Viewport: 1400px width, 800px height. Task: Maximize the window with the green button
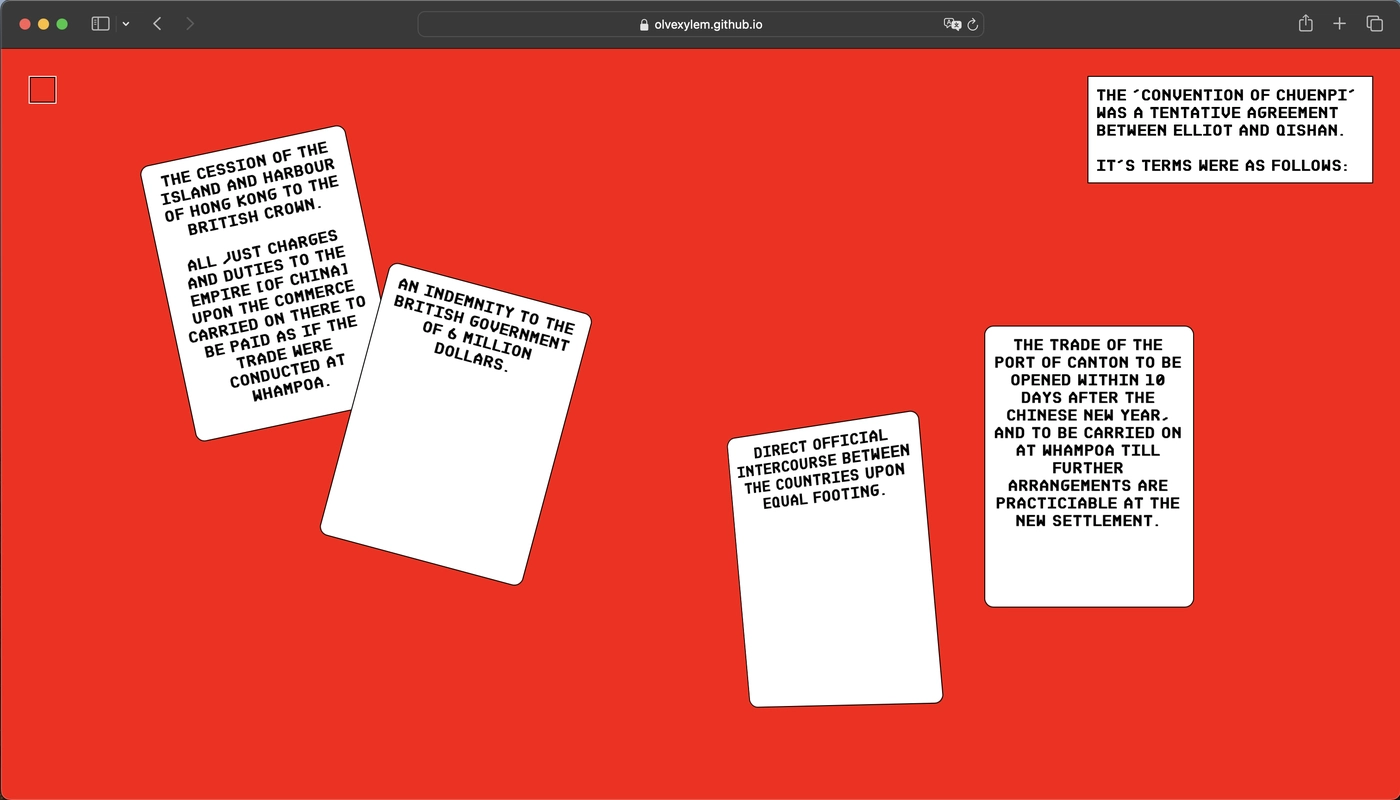point(62,24)
